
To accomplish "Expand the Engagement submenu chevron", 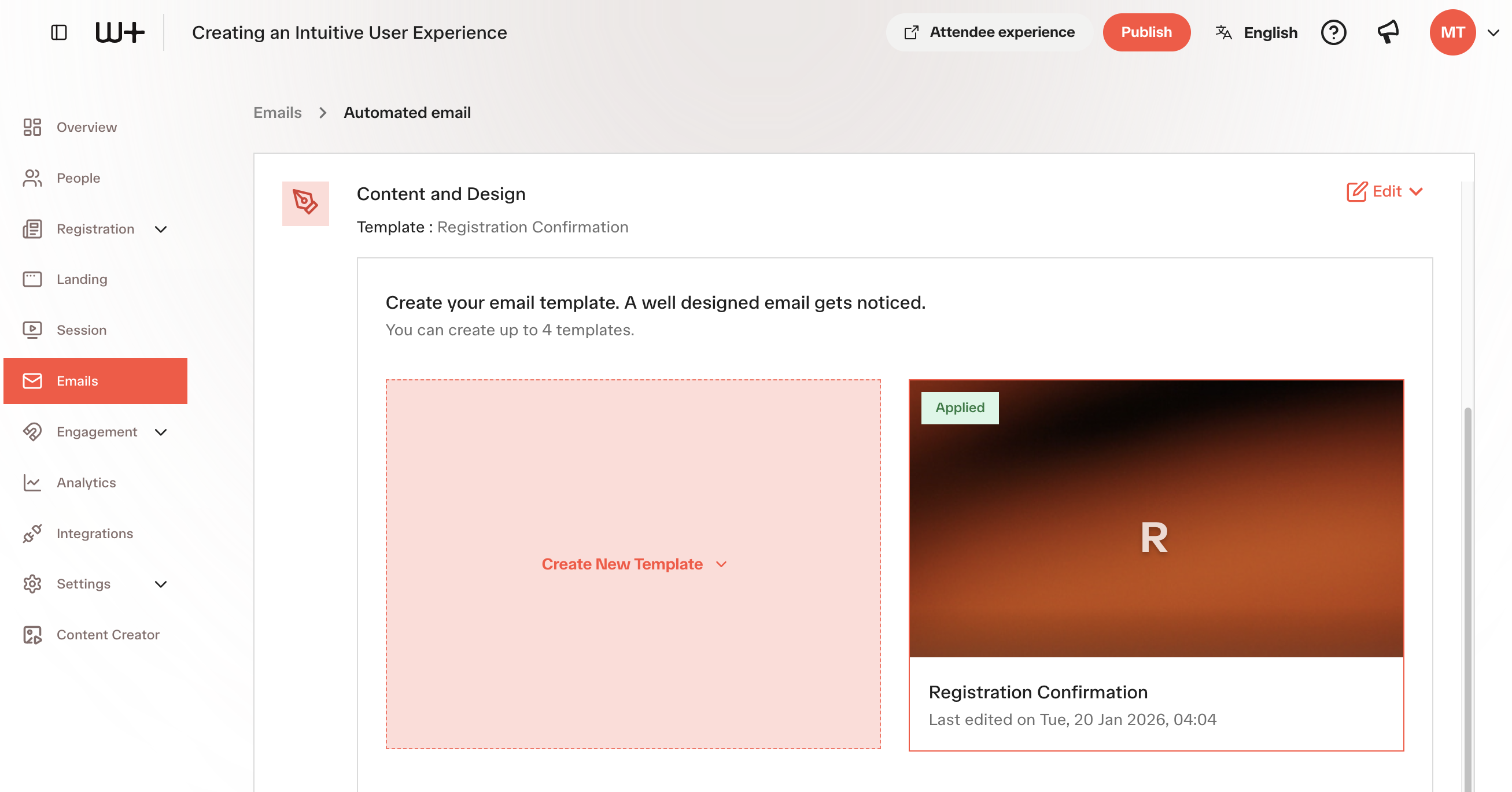I will tap(161, 432).
